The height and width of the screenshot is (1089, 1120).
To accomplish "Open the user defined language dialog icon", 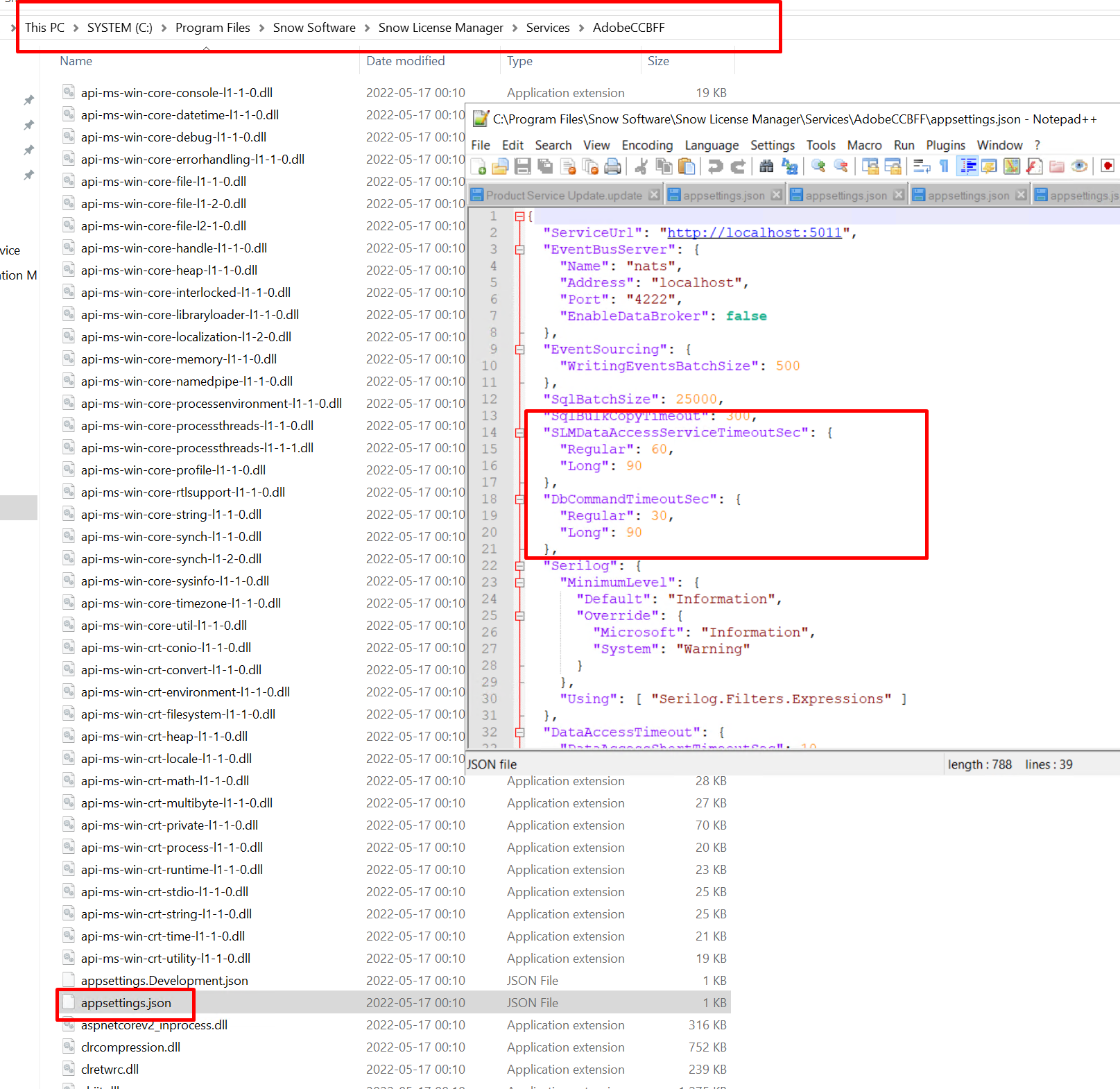I will pyautogui.click(x=989, y=166).
